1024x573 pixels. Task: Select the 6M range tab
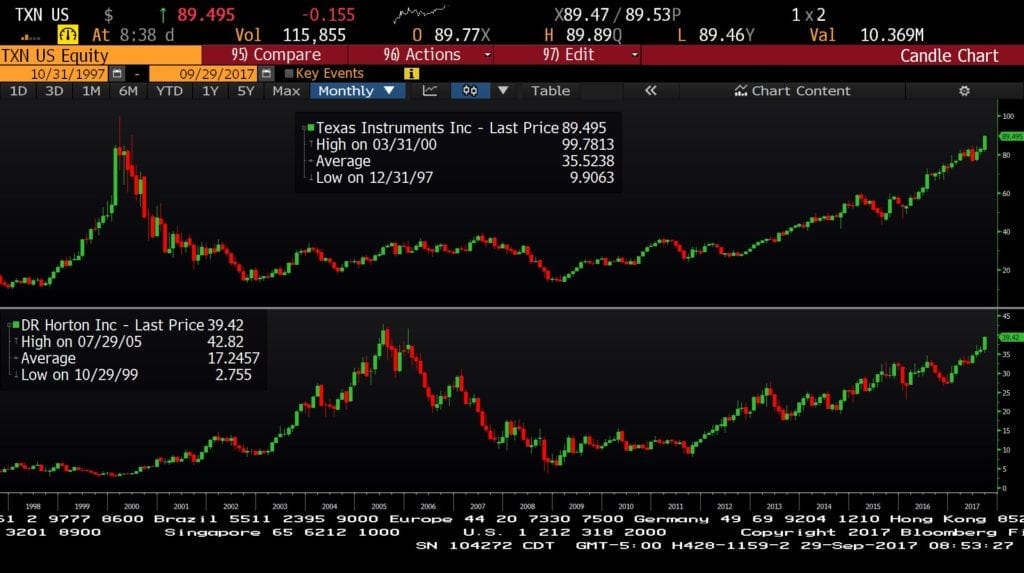click(x=129, y=91)
